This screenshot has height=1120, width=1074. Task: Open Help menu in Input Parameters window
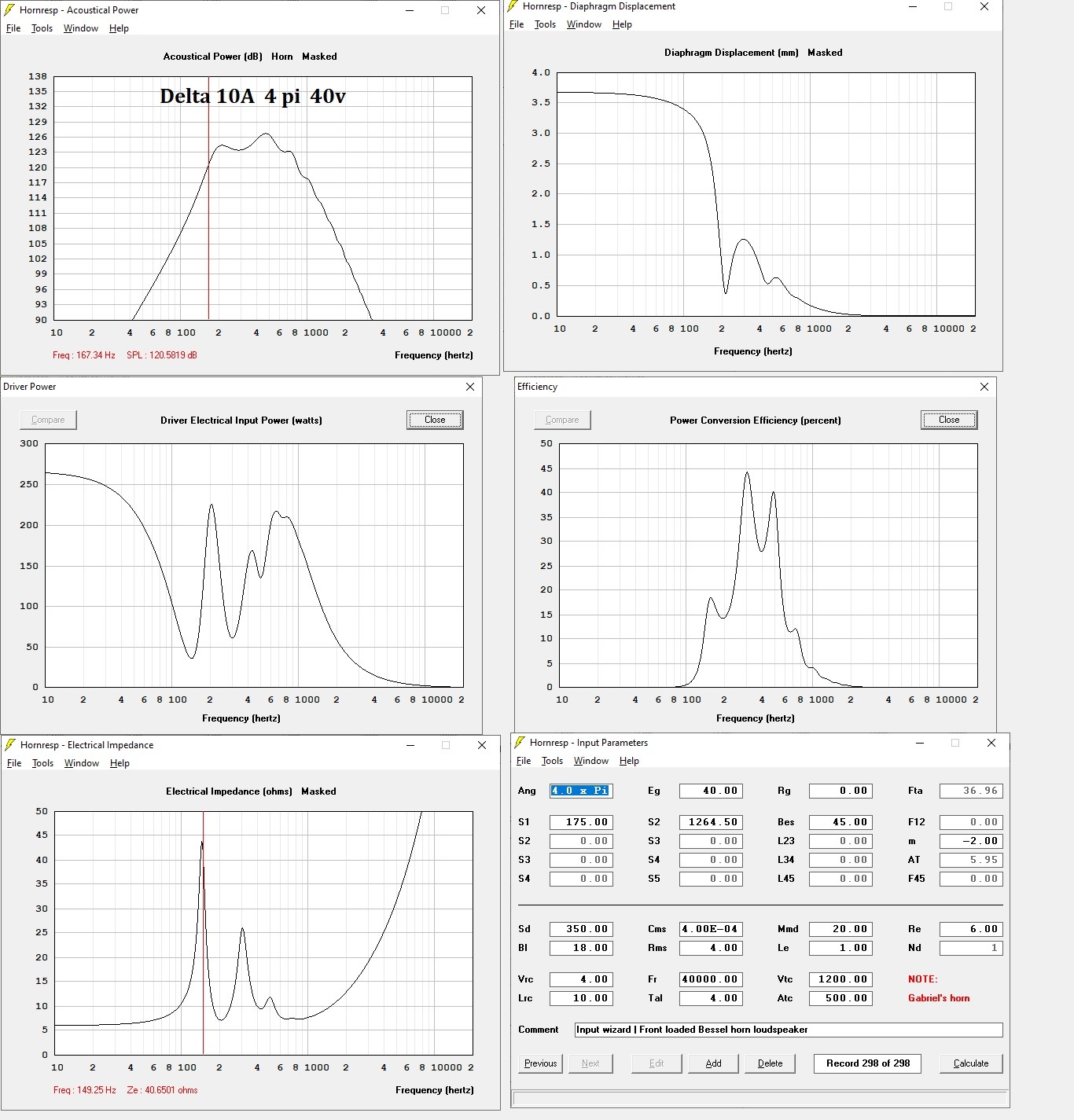tap(629, 761)
